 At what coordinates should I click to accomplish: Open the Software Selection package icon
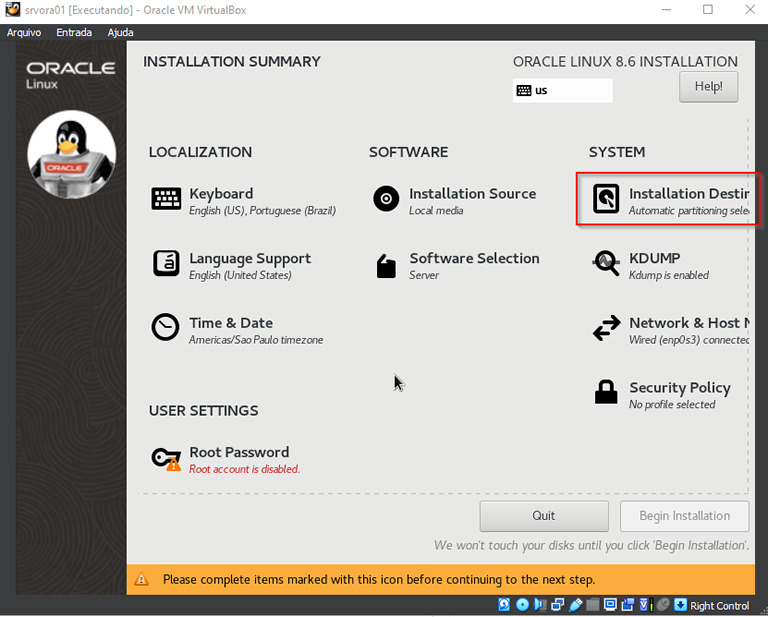point(386,265)
